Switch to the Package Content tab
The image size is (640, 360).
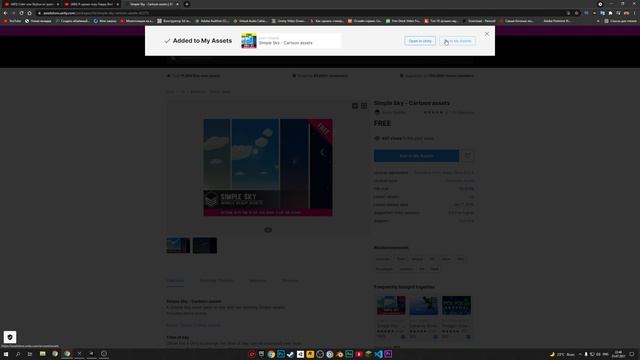[216, 280]
